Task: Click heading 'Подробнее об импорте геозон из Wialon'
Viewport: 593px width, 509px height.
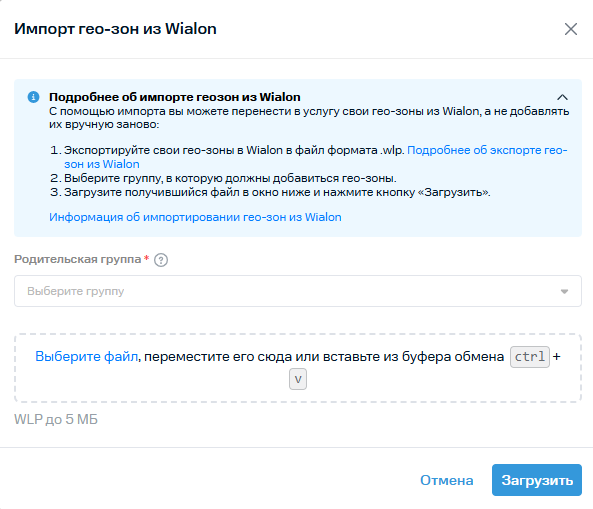Action: click(175, 97)
